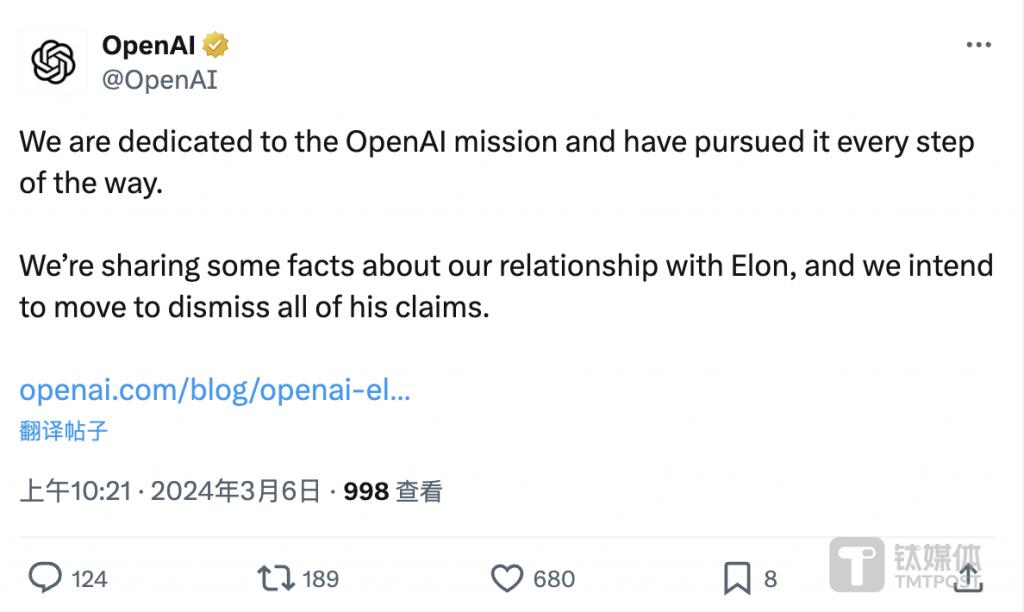
Task: Click the 124 replies count
Action: point(90,578)
